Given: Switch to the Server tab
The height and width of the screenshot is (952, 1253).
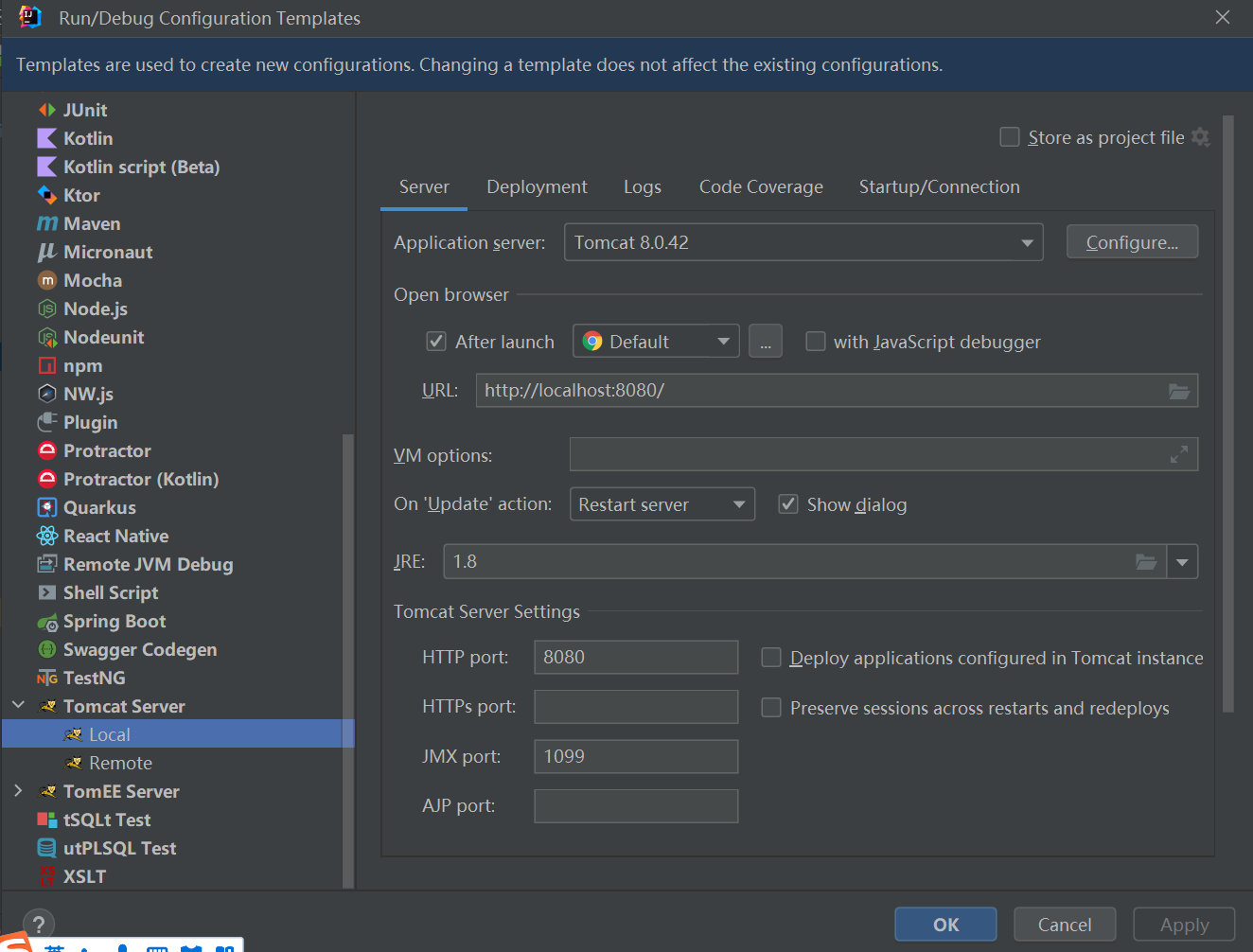Looking at the screenshot, I should coord(424,187).
